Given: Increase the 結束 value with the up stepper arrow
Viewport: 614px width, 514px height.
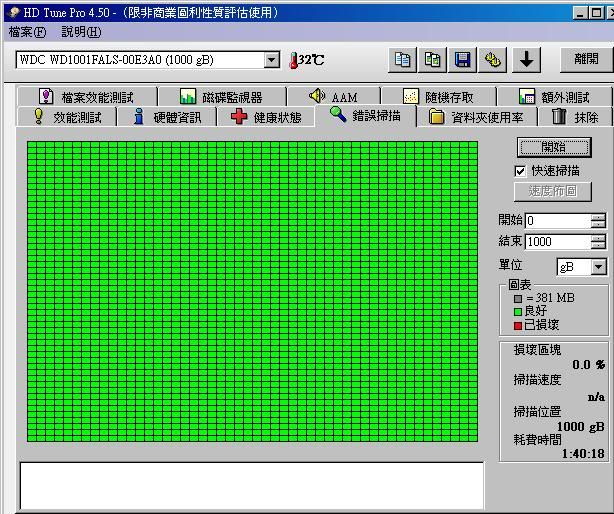Looking at the screenshot, I should [x=598, y=238].
